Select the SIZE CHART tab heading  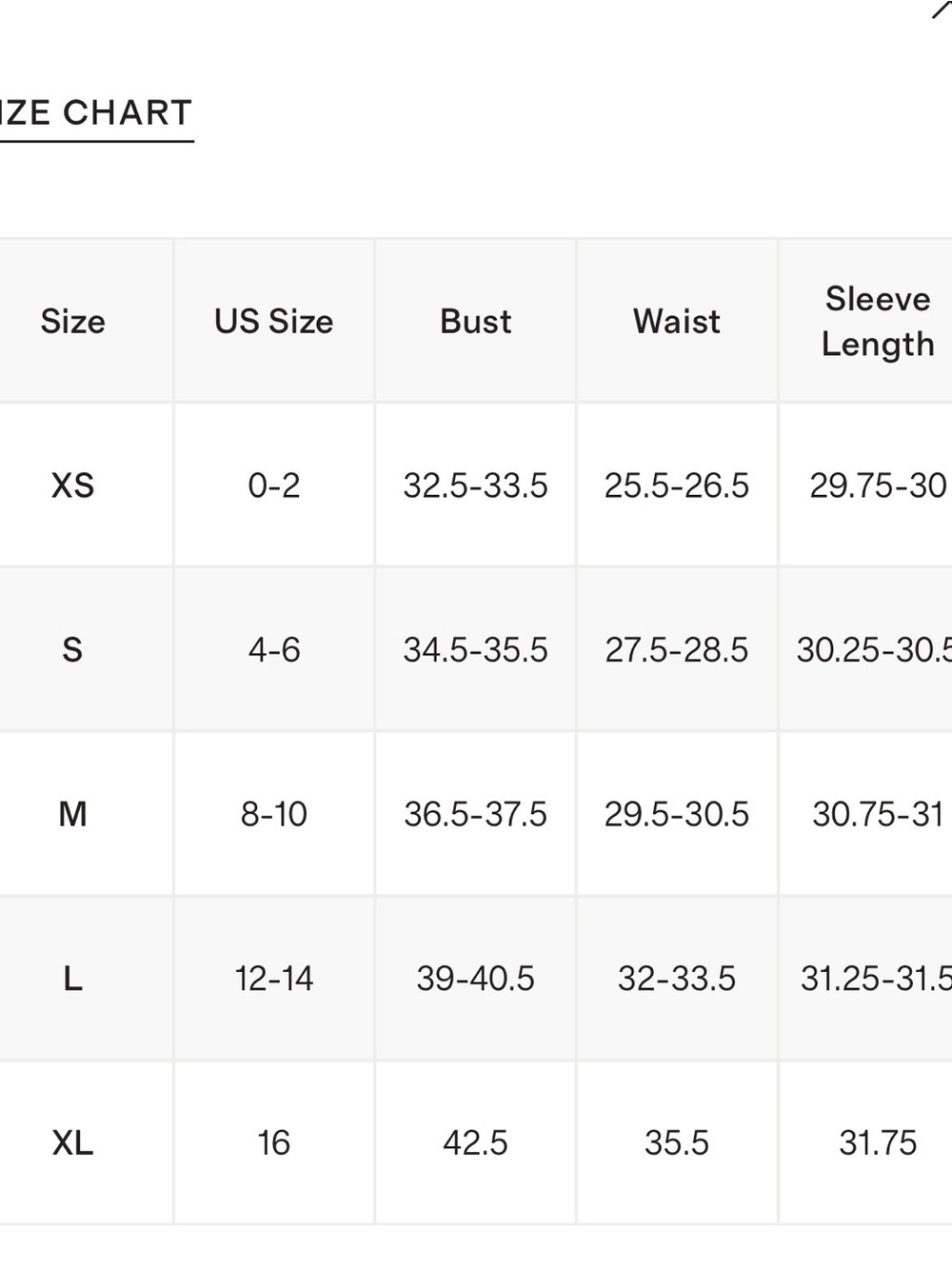tap(96, 113)
